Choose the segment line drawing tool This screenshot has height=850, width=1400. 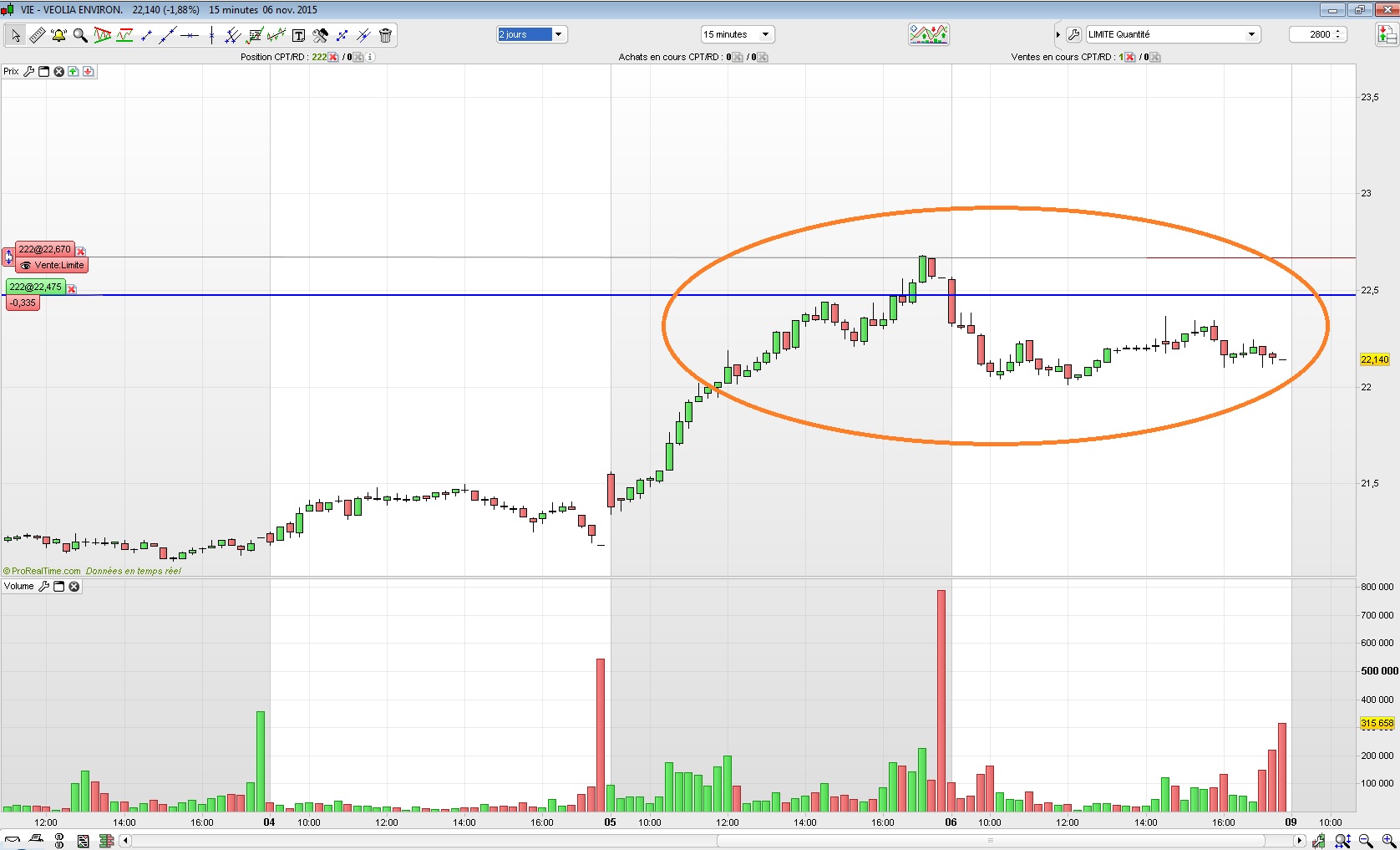tap(146, 35)
